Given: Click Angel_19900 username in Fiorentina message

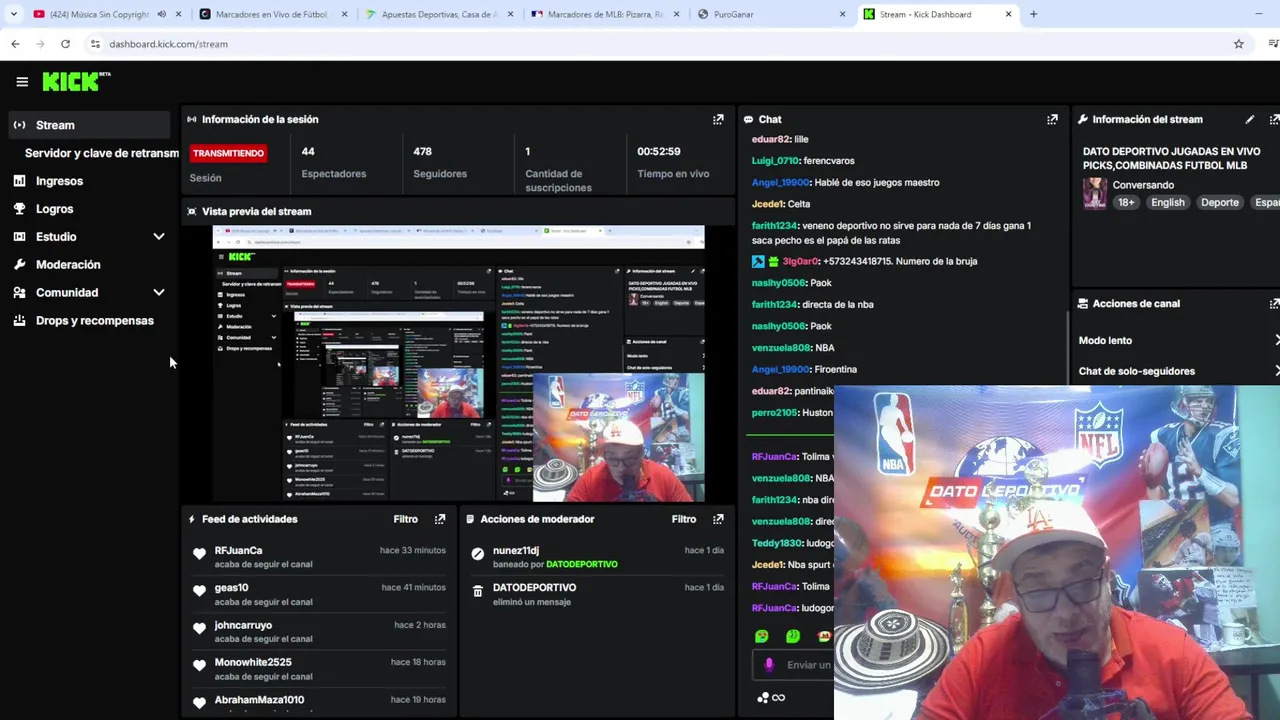Looking at the screenshot, I should (x=780, y=369).
